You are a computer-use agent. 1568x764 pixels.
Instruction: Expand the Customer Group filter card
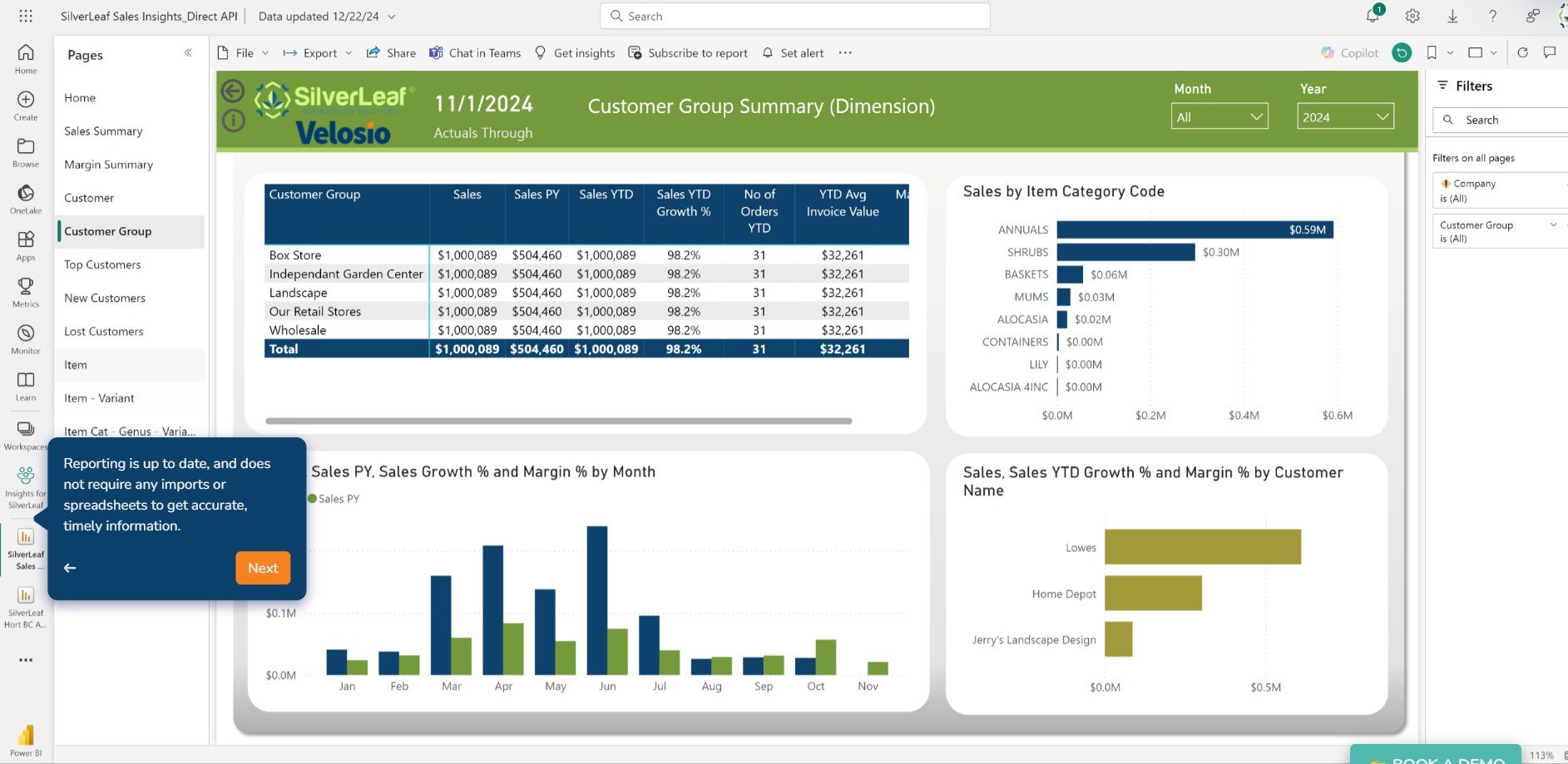tap(1553, 224)
